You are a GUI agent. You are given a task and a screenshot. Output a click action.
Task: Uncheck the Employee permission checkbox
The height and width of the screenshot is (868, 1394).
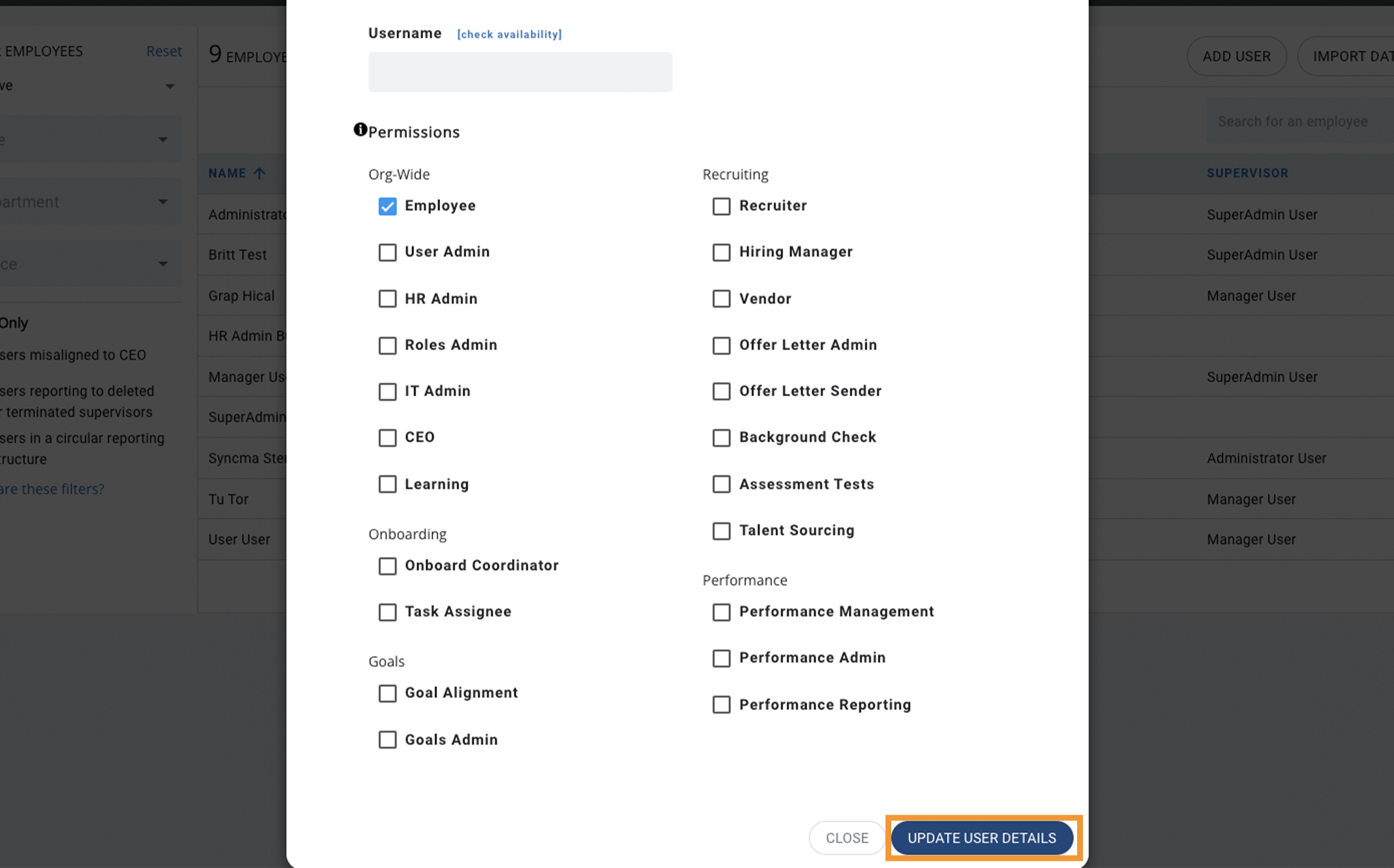coord(387,207)
